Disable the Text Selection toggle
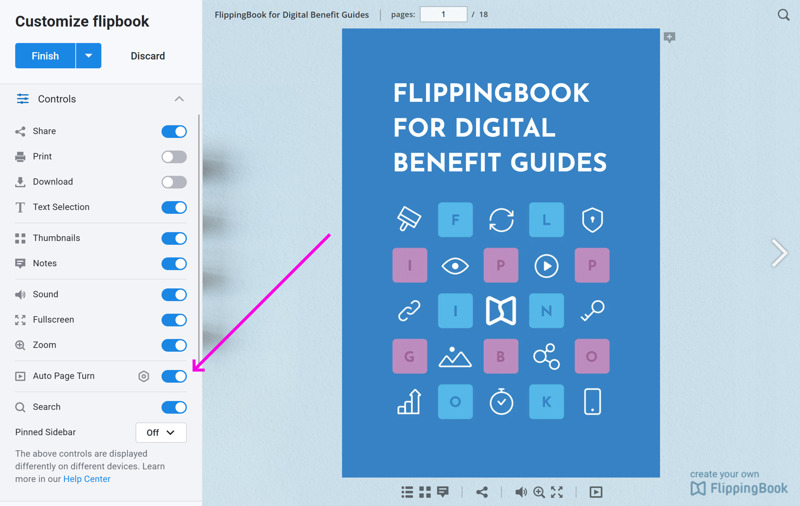This screenshot has height=506, width=800. click(174, 208)
